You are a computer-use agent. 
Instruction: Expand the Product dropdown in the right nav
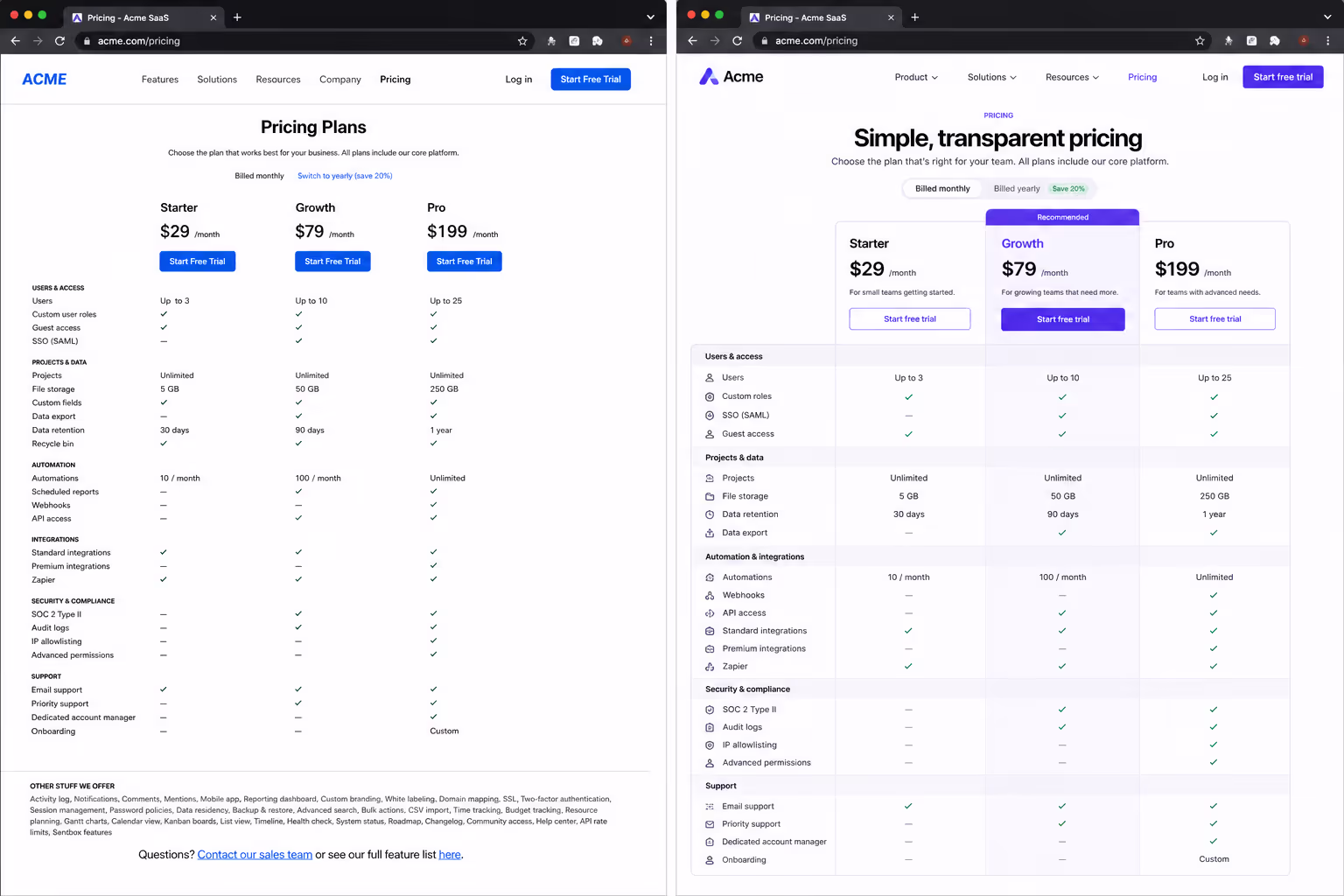(x=916, y=77)
